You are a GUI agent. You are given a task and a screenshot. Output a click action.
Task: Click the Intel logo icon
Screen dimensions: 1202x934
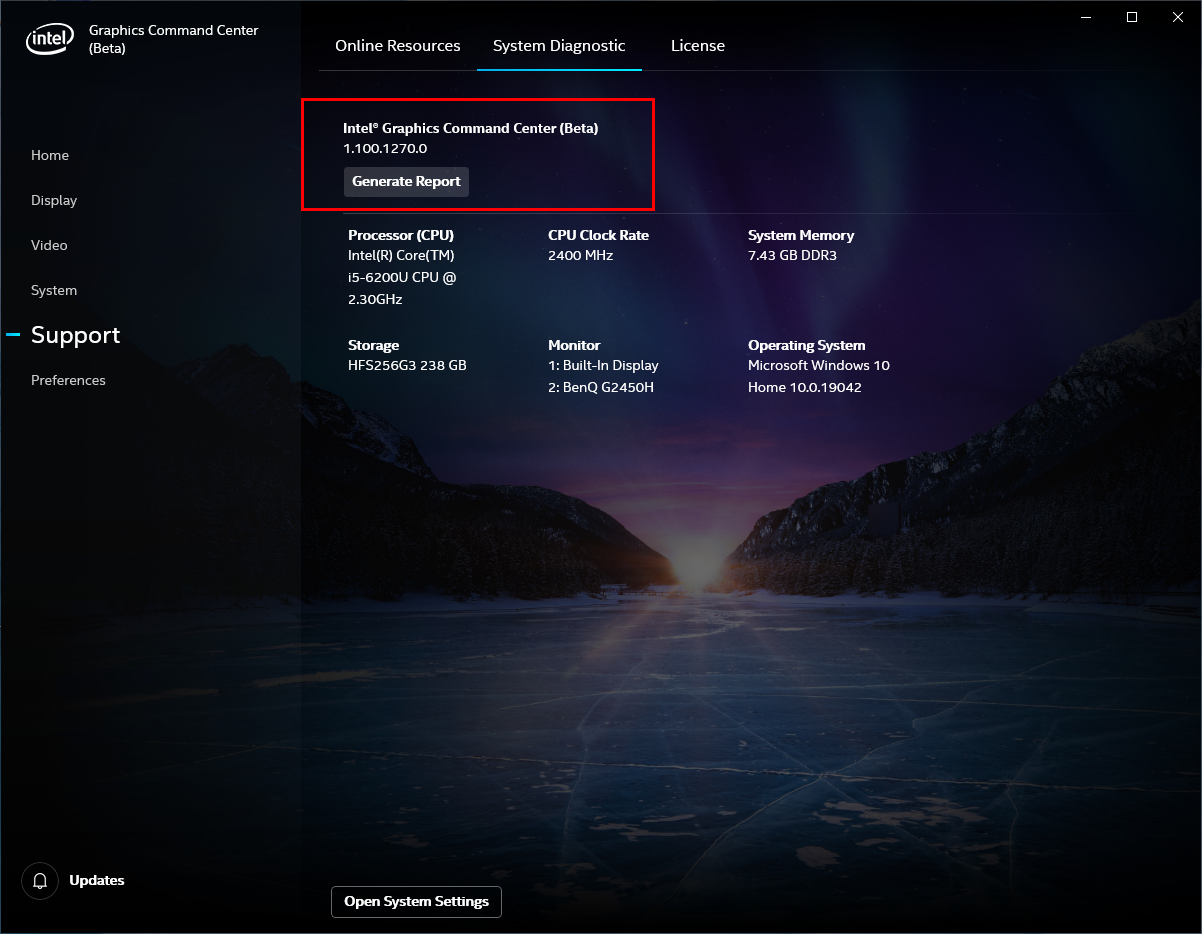click(x=49, y=38)
